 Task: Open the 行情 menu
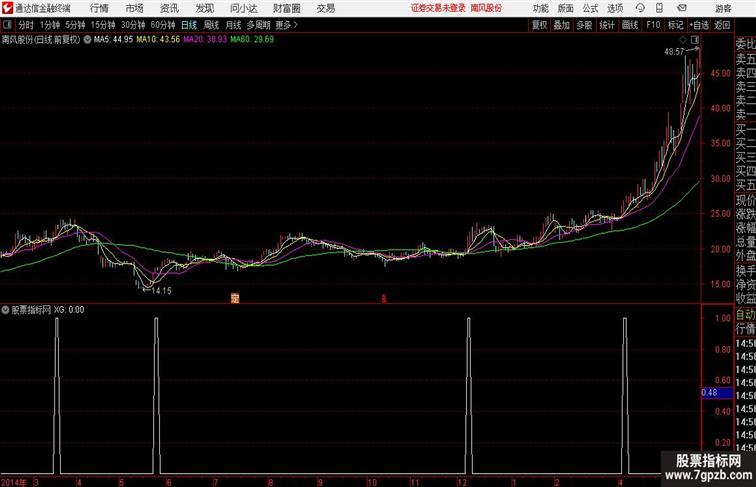point(99,8)
